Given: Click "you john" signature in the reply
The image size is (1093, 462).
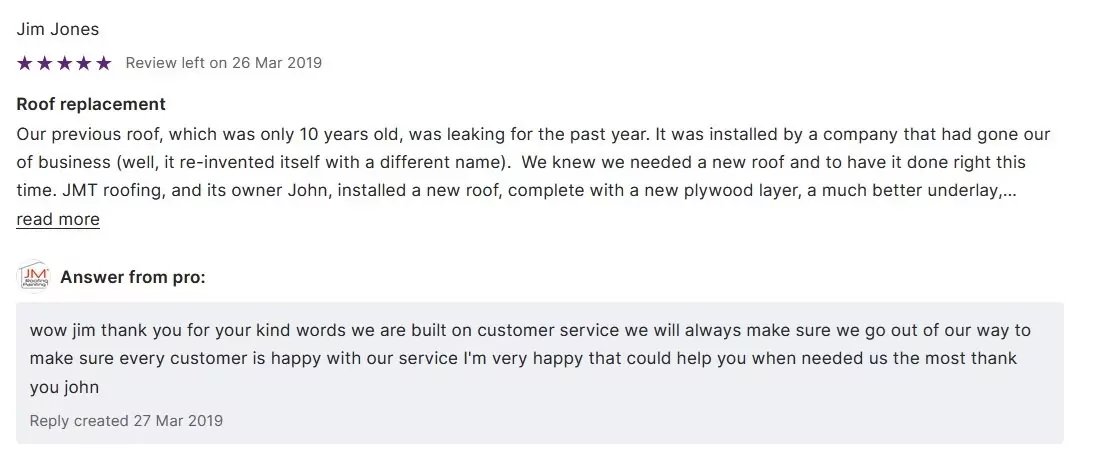Looking at the screenshot, I should tap(64, 387).
